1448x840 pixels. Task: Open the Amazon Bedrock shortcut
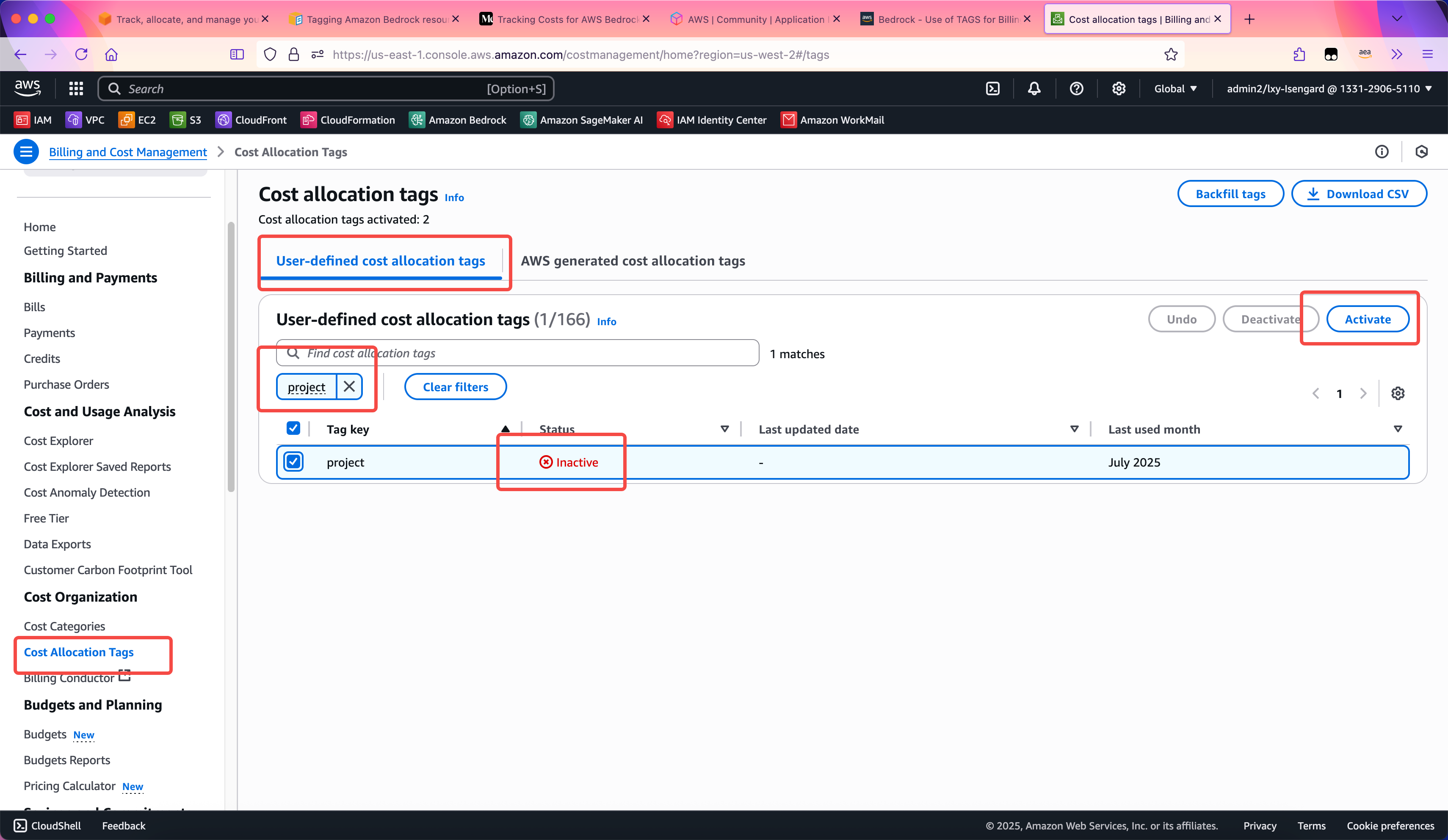pyautogui.click(x=457, y=119)
